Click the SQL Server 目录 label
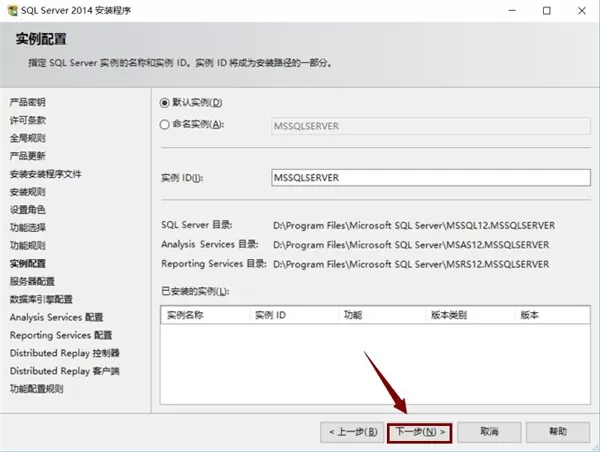Image resolution: width=600 pixels, height=452 pixels. pyautogui.click(x=197, y=225)
